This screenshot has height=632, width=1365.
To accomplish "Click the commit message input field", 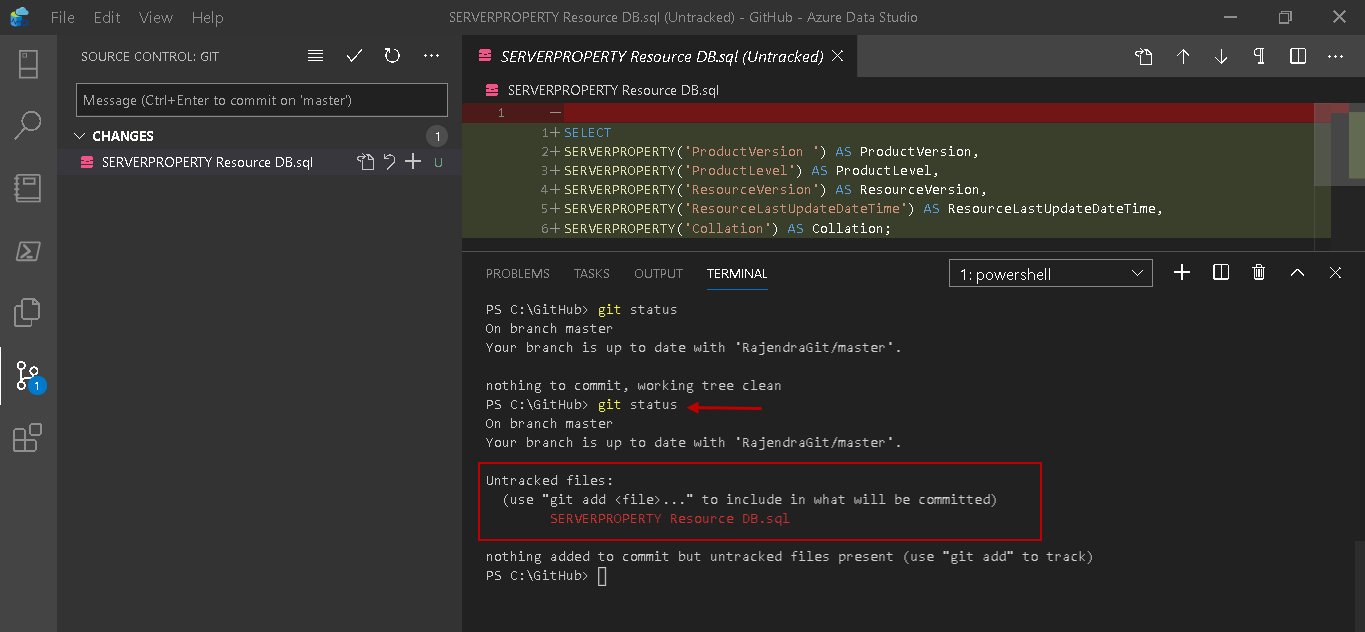I will (x=261, y=100).
